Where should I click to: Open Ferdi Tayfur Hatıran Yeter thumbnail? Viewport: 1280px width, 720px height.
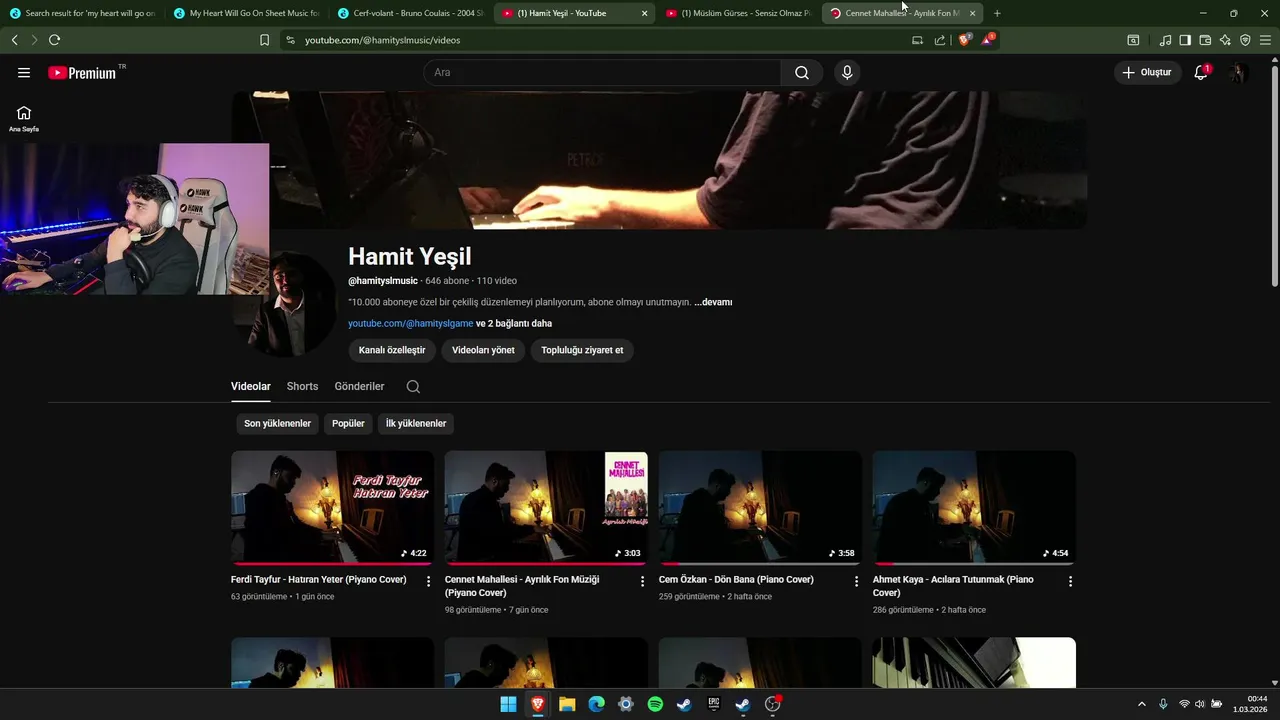(332, 507)
